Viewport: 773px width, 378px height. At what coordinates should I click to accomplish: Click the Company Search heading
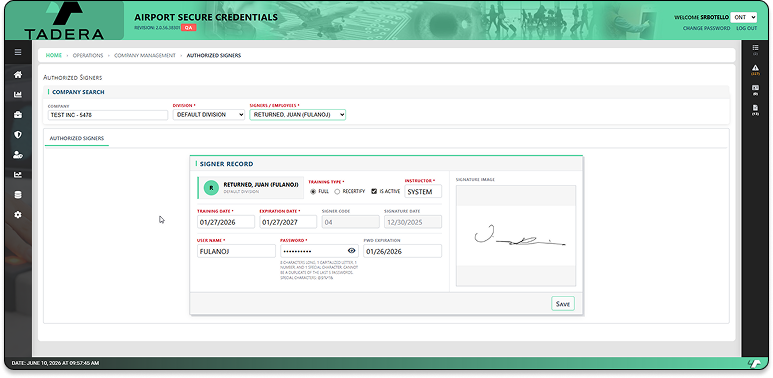(x=78, y=92)
